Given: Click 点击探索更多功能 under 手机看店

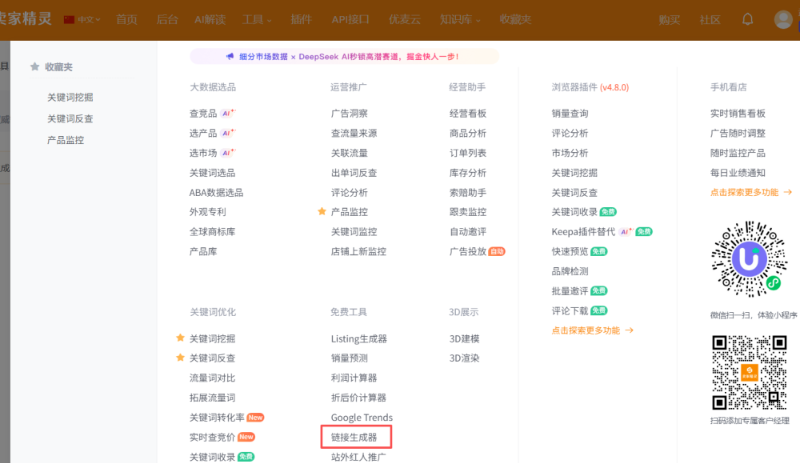Looking at the screenshot, I should click(x=751, y=192).
